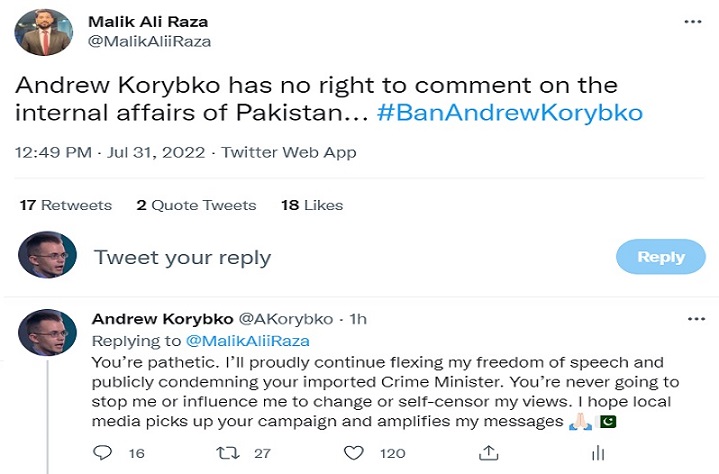Click the Twitter Web App source label

click(289, 153)
